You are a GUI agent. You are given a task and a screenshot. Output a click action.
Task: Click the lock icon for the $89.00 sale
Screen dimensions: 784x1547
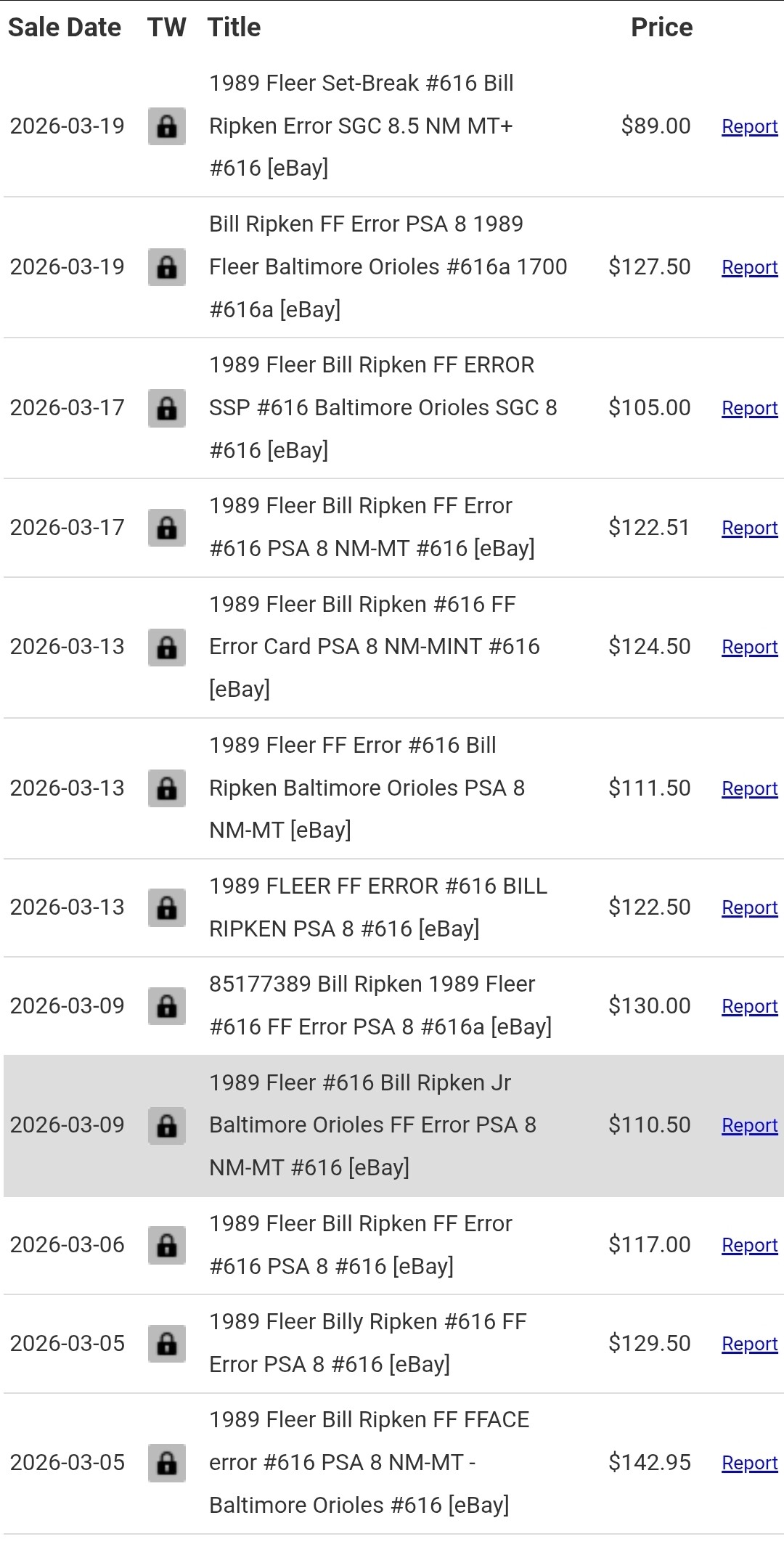167,126
